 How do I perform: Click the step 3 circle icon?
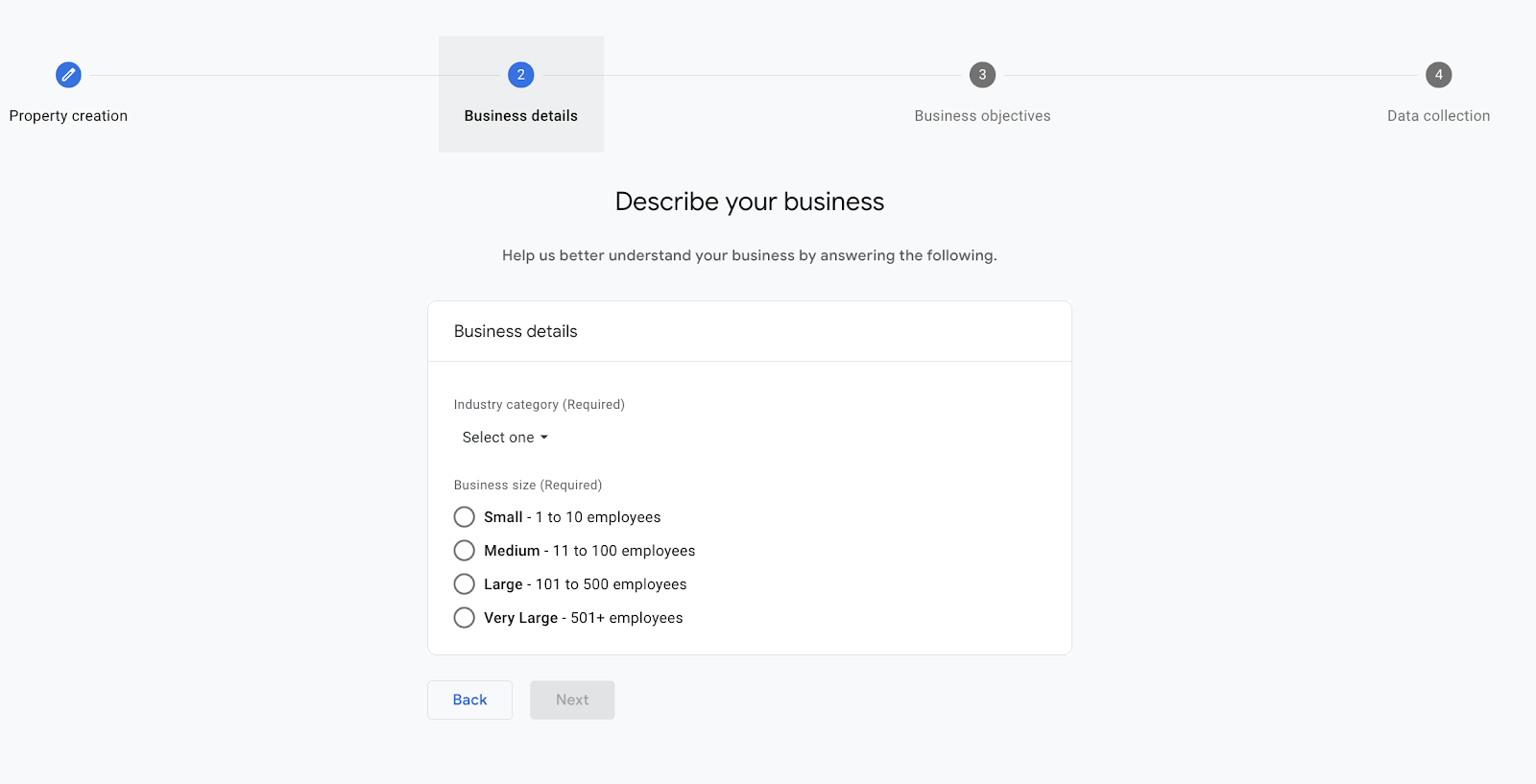click(982, 75)
